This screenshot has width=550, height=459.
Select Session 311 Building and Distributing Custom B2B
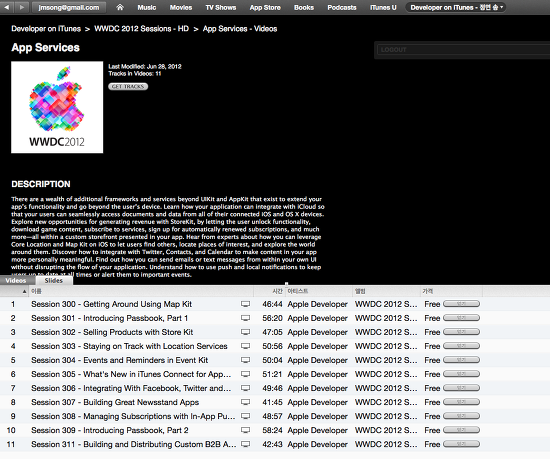pos(134,444)
